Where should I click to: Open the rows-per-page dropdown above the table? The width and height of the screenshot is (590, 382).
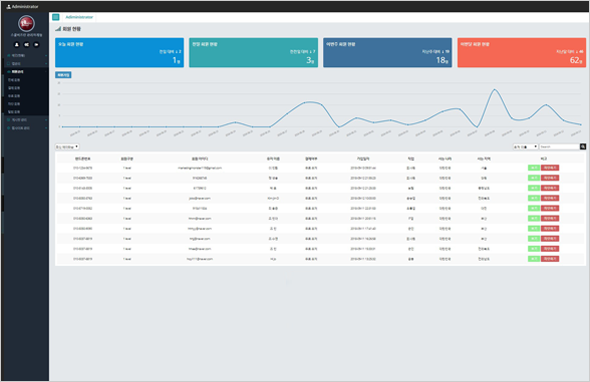click(67, 146)
